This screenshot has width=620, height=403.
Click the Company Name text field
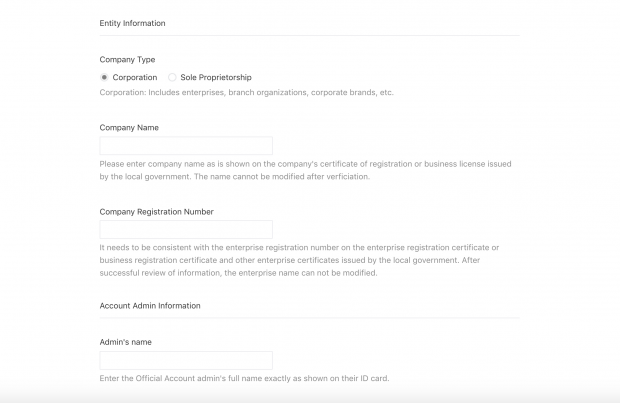click(186, 146)
